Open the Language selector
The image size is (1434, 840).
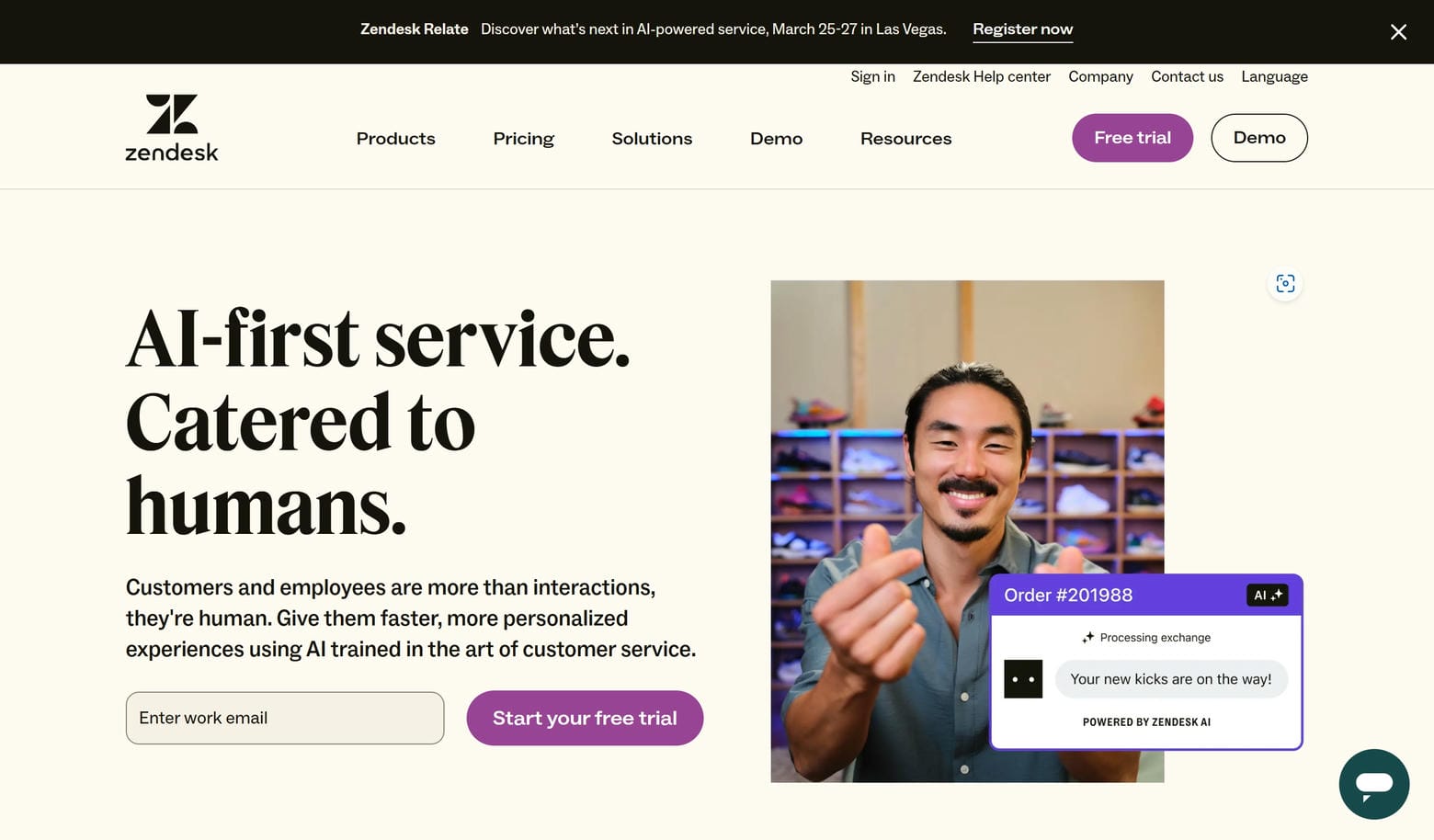point(1274,76)
